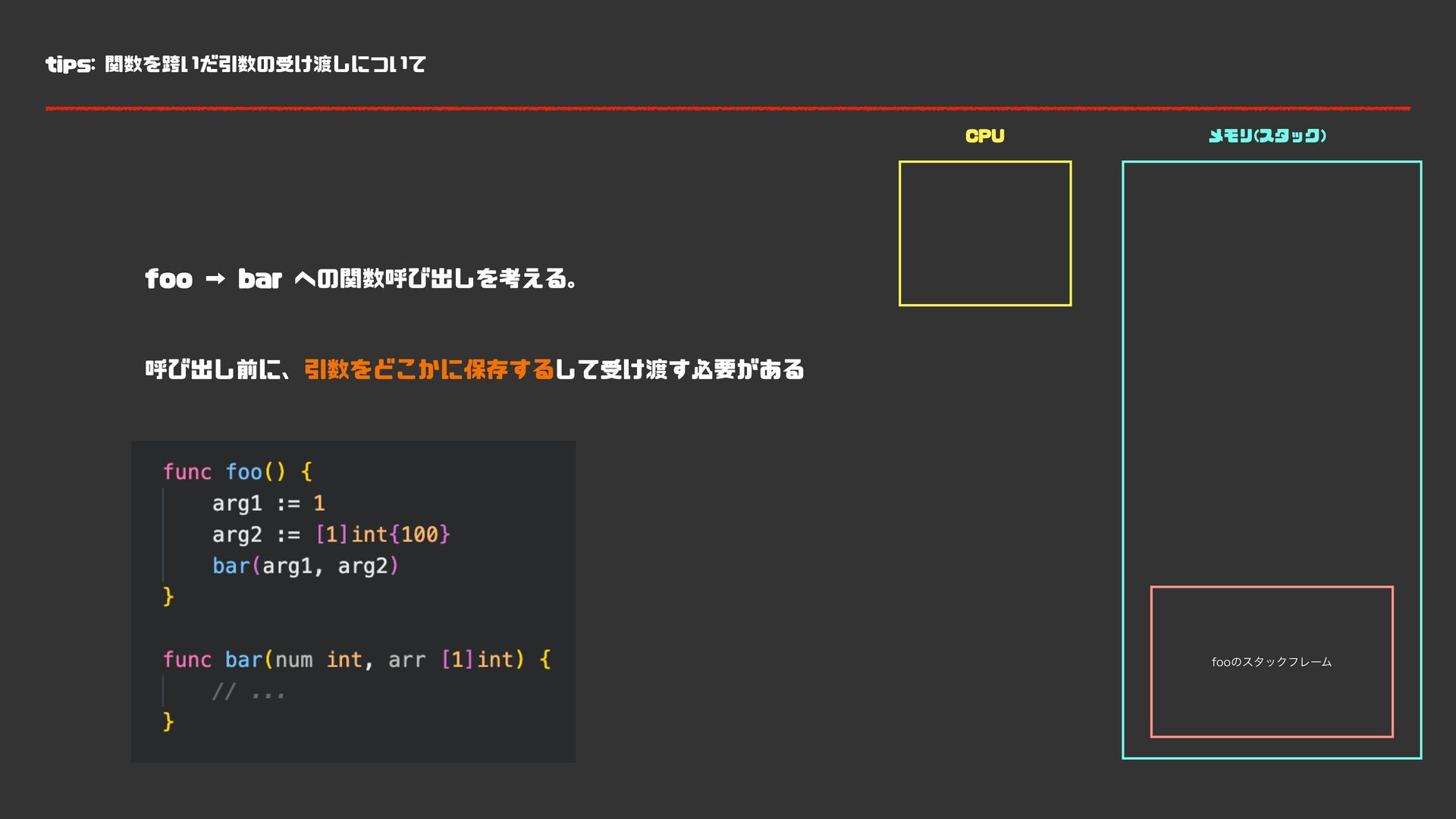Click the 'func bar(num int, arr [1]int) {' line

(x=356, y=660)
